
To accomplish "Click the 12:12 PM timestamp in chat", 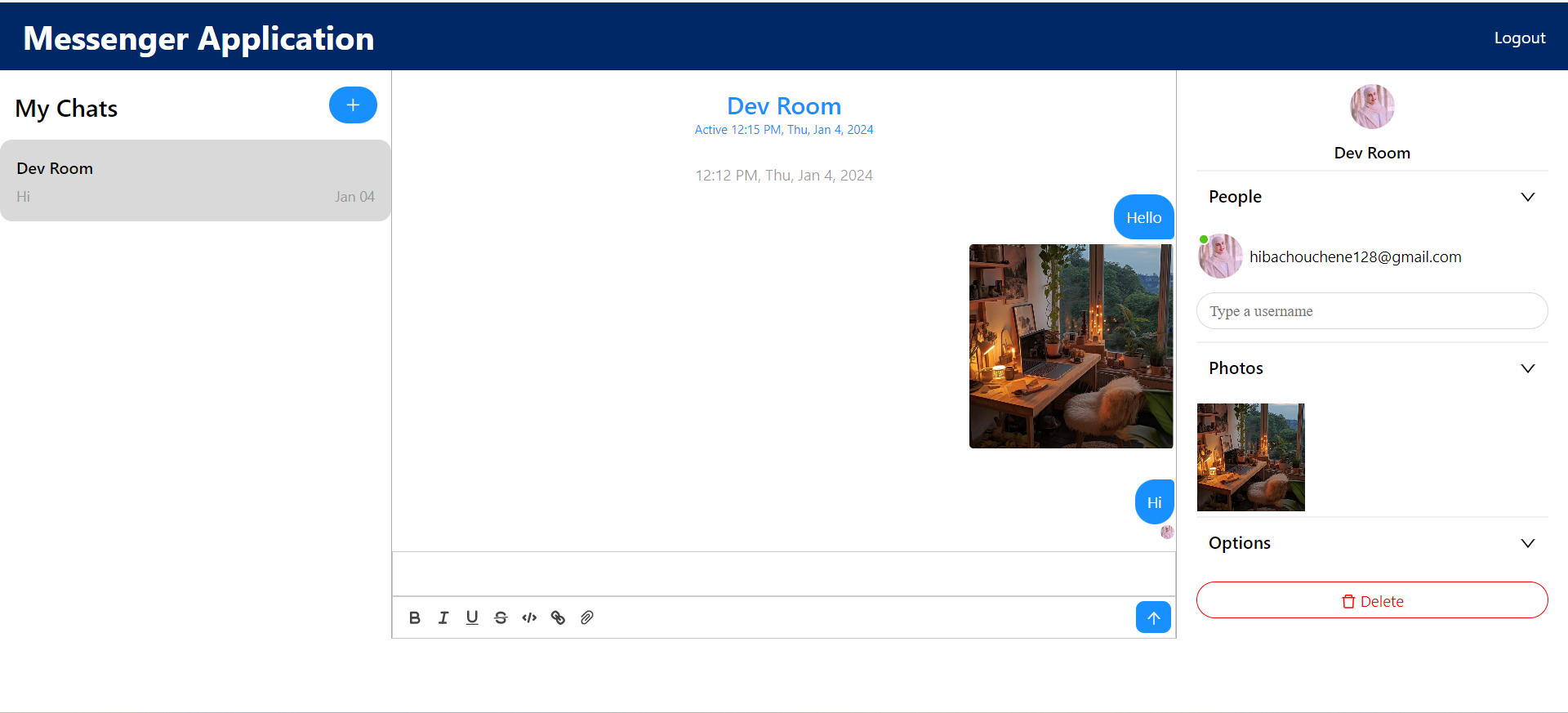I will 784,176.
